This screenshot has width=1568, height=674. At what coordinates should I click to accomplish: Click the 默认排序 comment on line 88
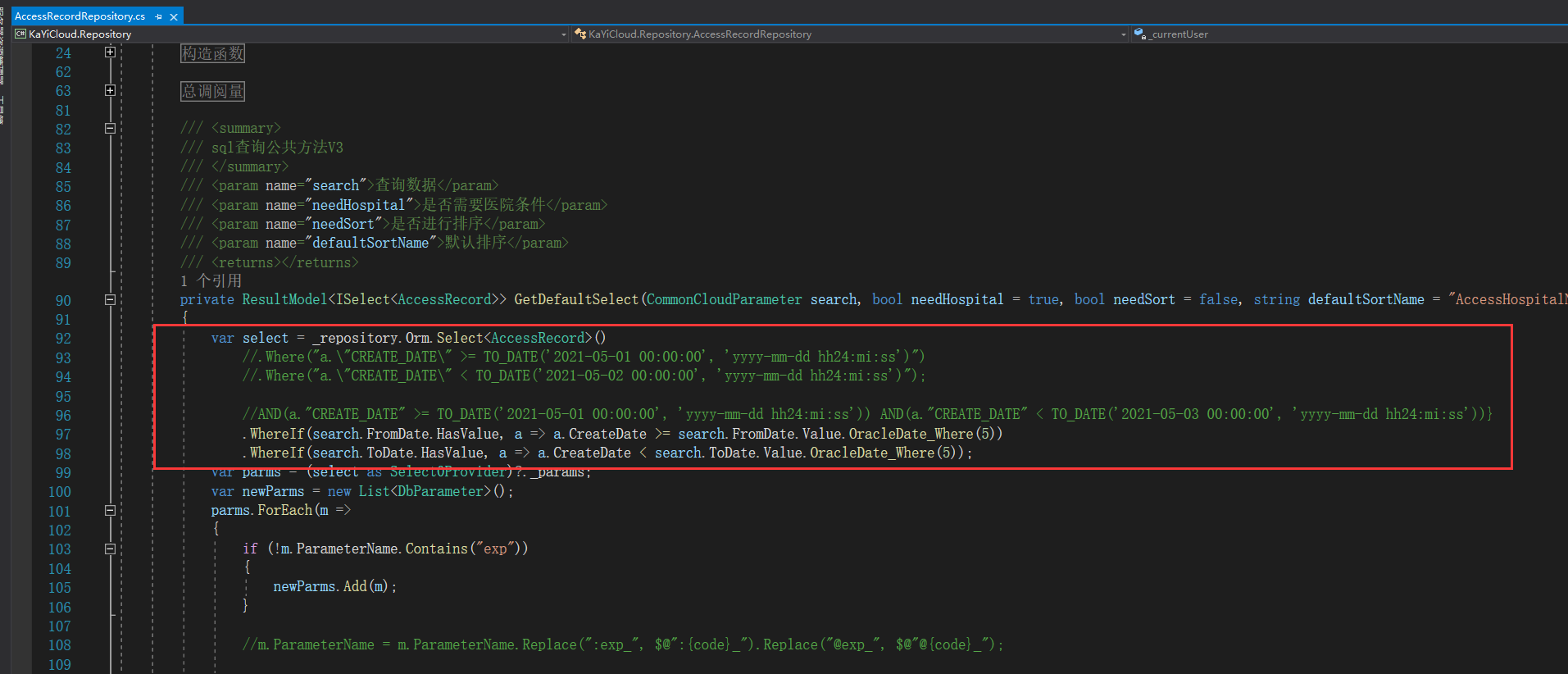coord(475,243)
